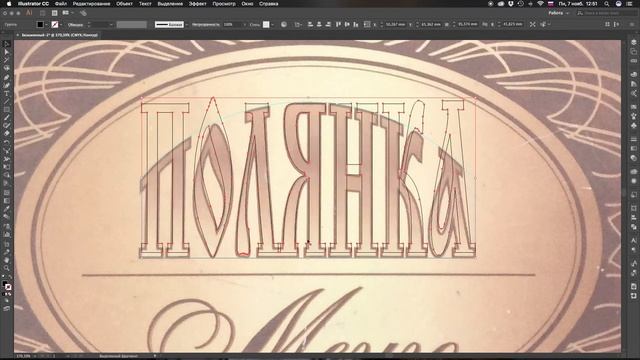Toggle the drawing mode button in toolbar
The width and height of the screenshot is (640, 360).
[x=7, y=300]
